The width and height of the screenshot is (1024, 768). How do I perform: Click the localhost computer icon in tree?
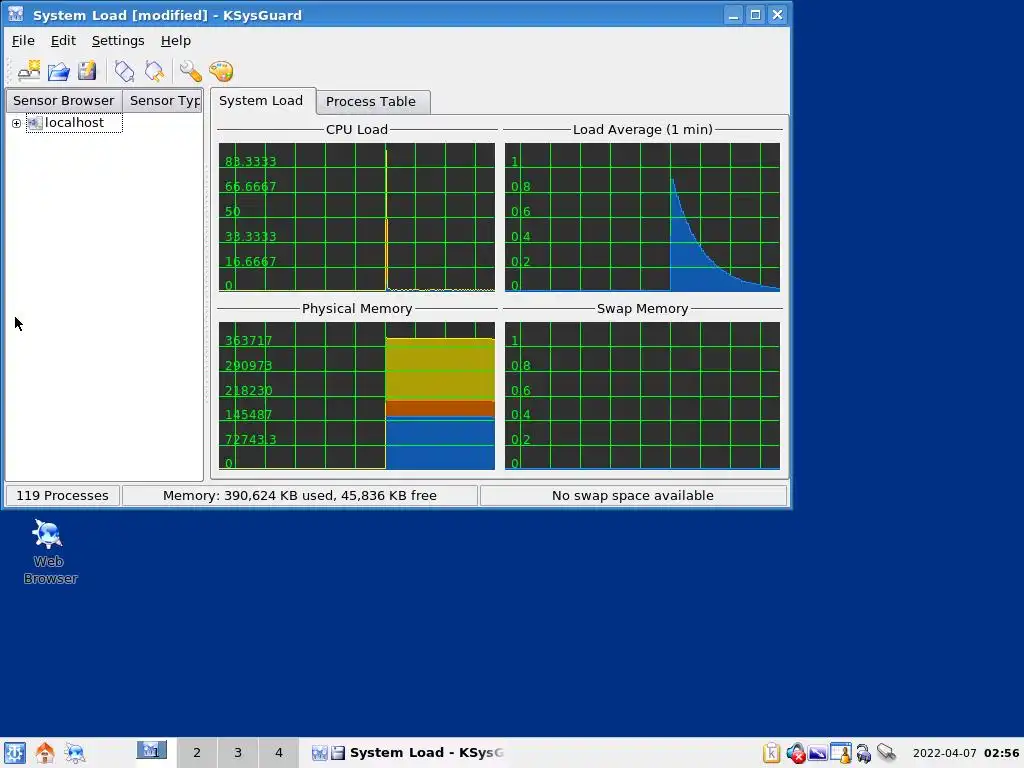click(35, 123)
